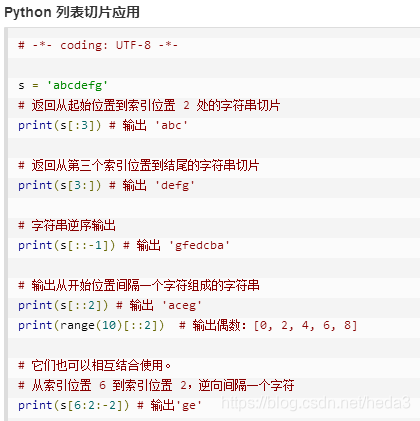Click the comment 从索引位置 6 到索引位置 2
The image size is (420, 421).
tap(156, 385)
